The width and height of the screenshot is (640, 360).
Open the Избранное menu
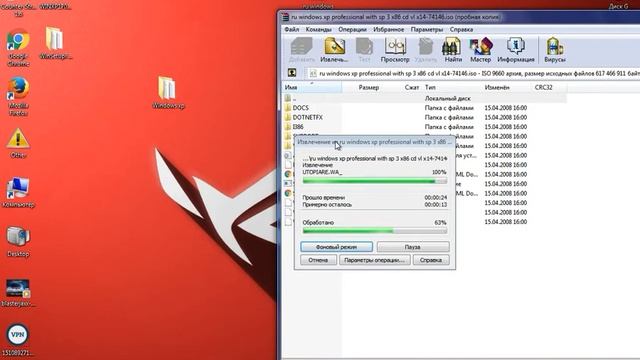pos(389,29)
